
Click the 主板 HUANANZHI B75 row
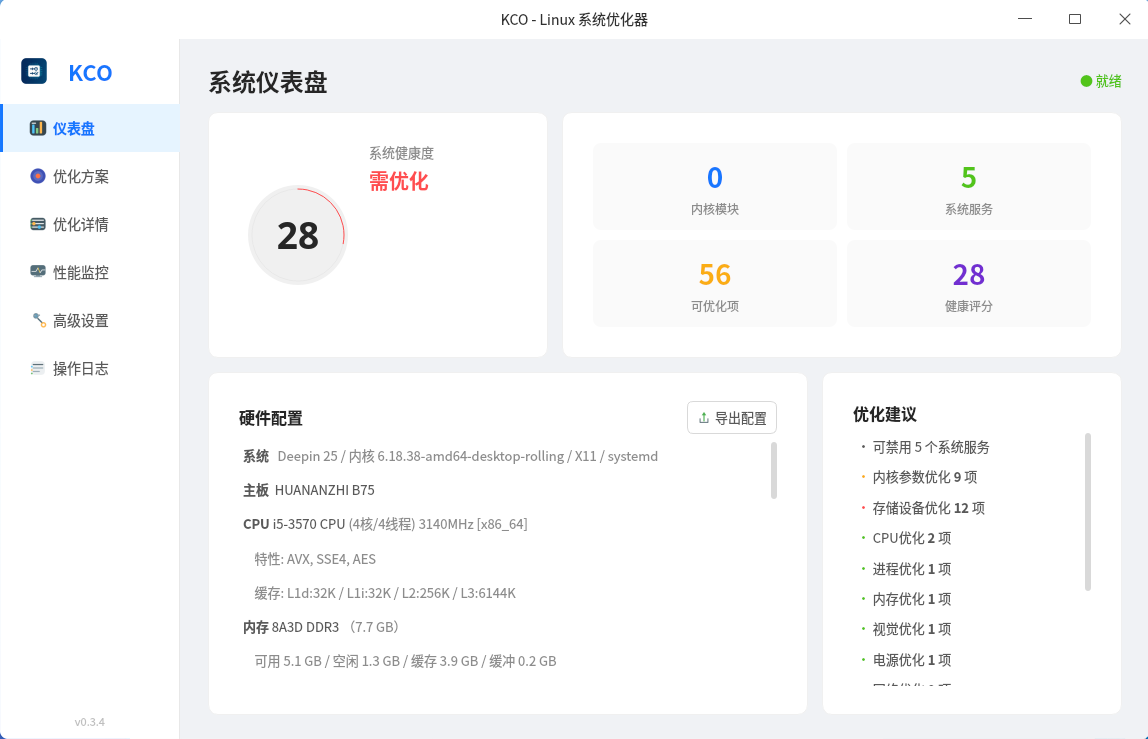tap(309, 490)
